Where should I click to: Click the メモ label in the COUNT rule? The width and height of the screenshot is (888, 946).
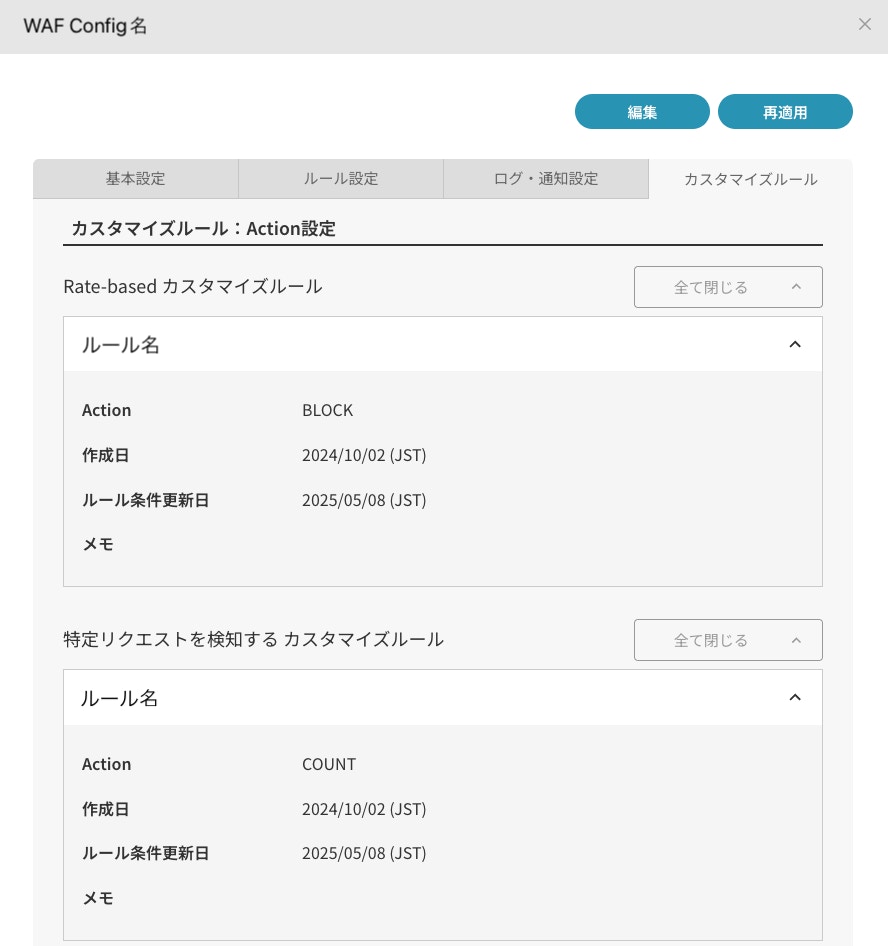[98, 898]
